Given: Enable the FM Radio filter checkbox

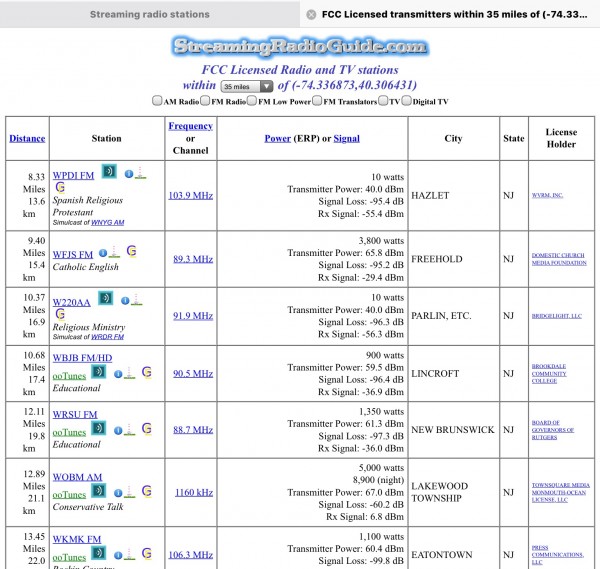Looking at the screenshot, I should [205, 101].
